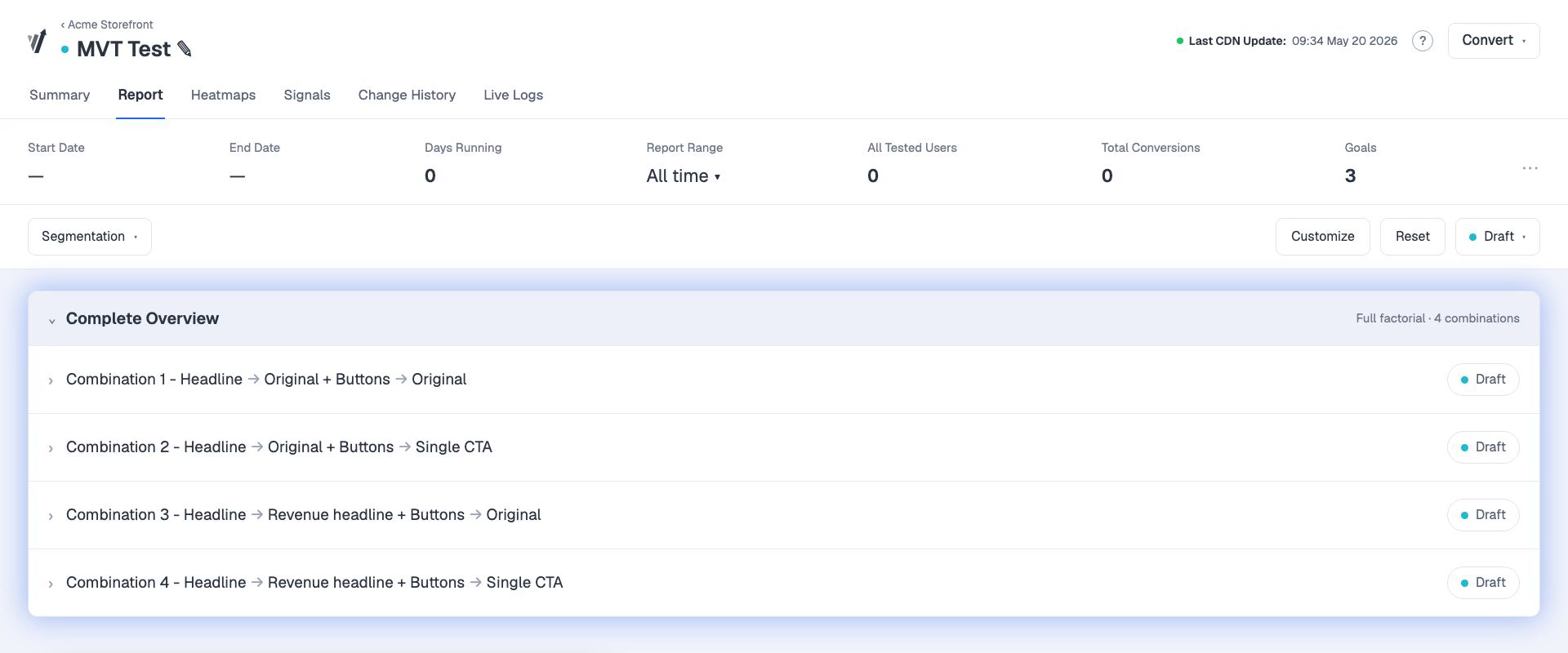Screen dimensions: 1568x653
Task: Select the Report tab
Action: coord(140,95)
